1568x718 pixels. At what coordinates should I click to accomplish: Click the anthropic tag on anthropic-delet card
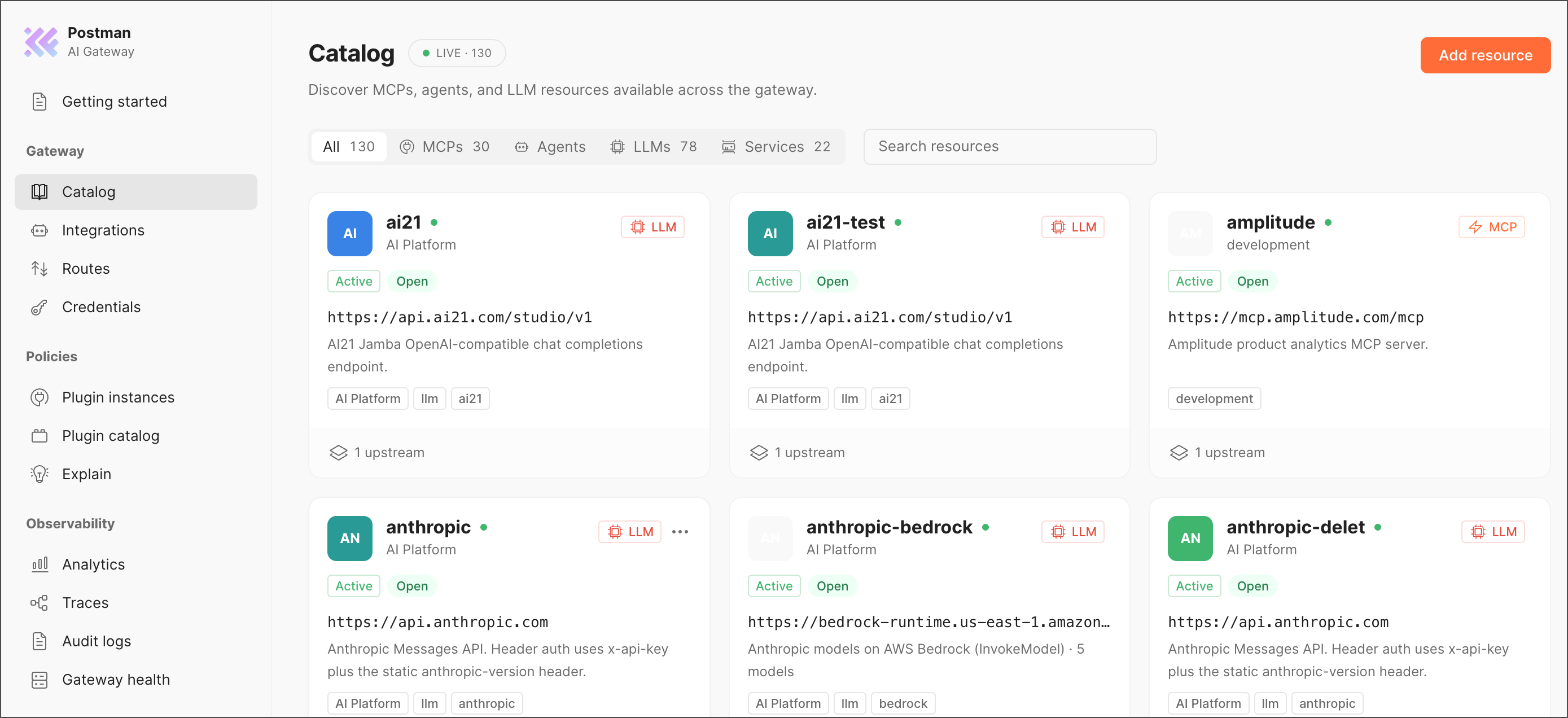(1327, 703)
